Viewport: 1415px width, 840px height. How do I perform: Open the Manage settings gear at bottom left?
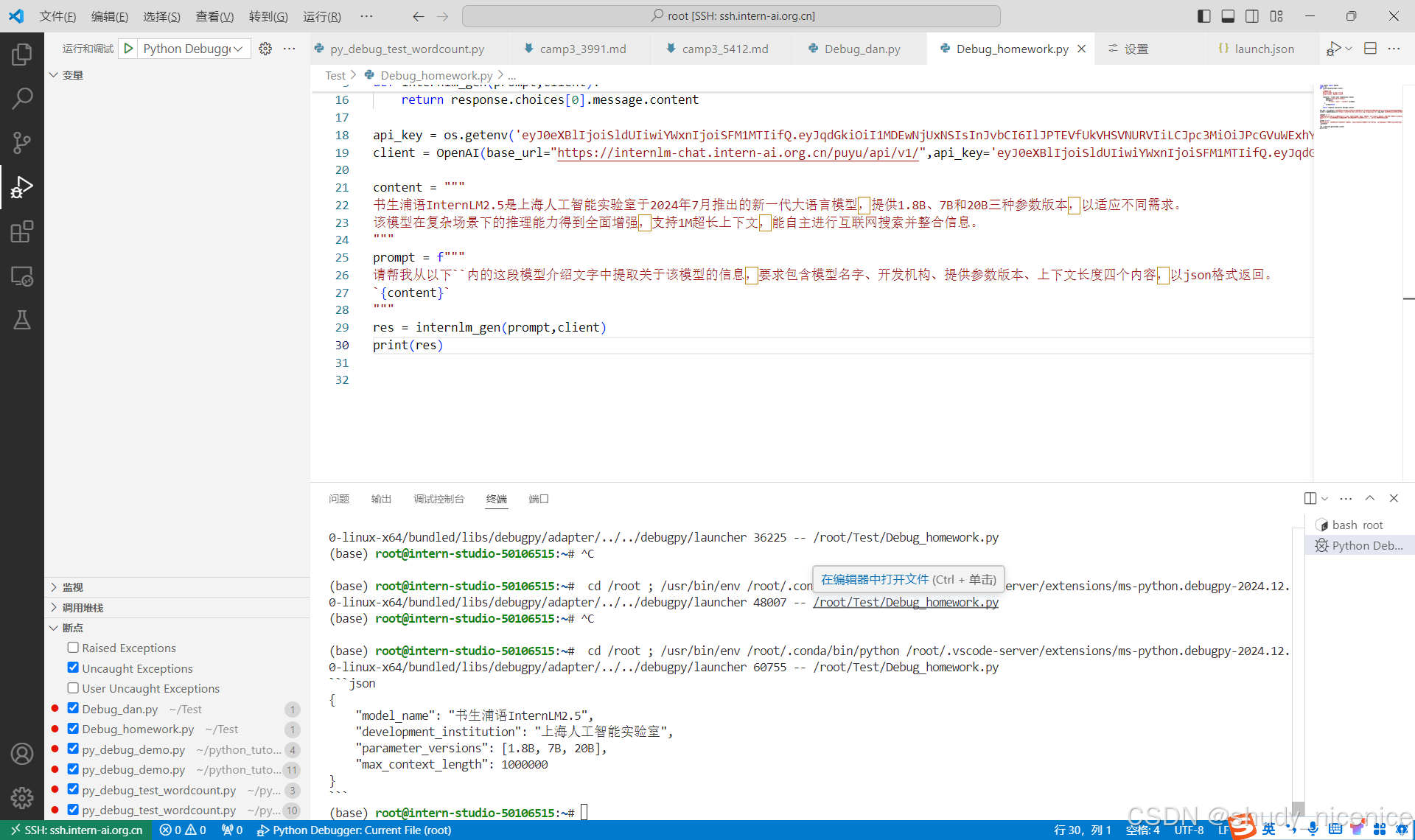tap(22, 797)
